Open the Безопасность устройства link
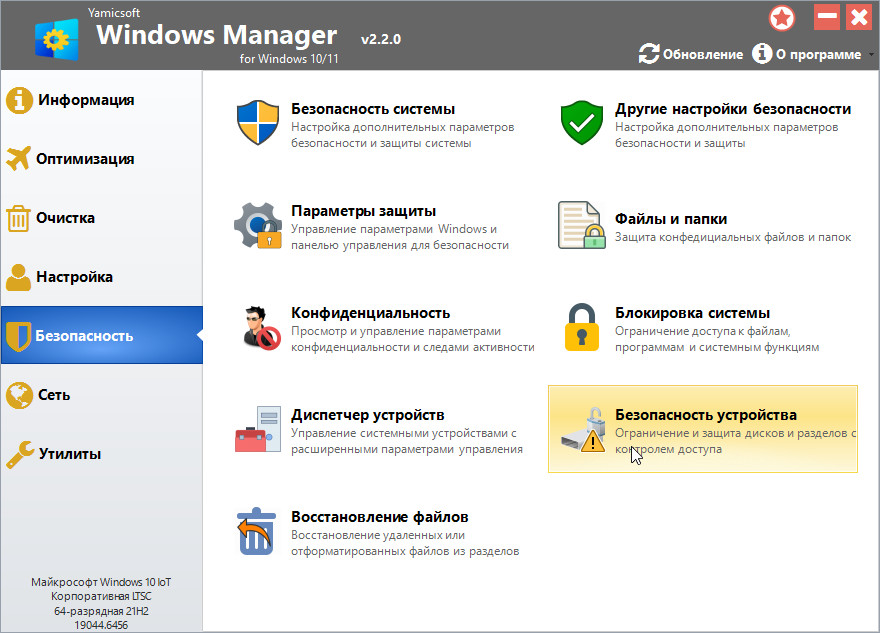The image size is (880, 633). pyautogui.click(x=705, y=415)
